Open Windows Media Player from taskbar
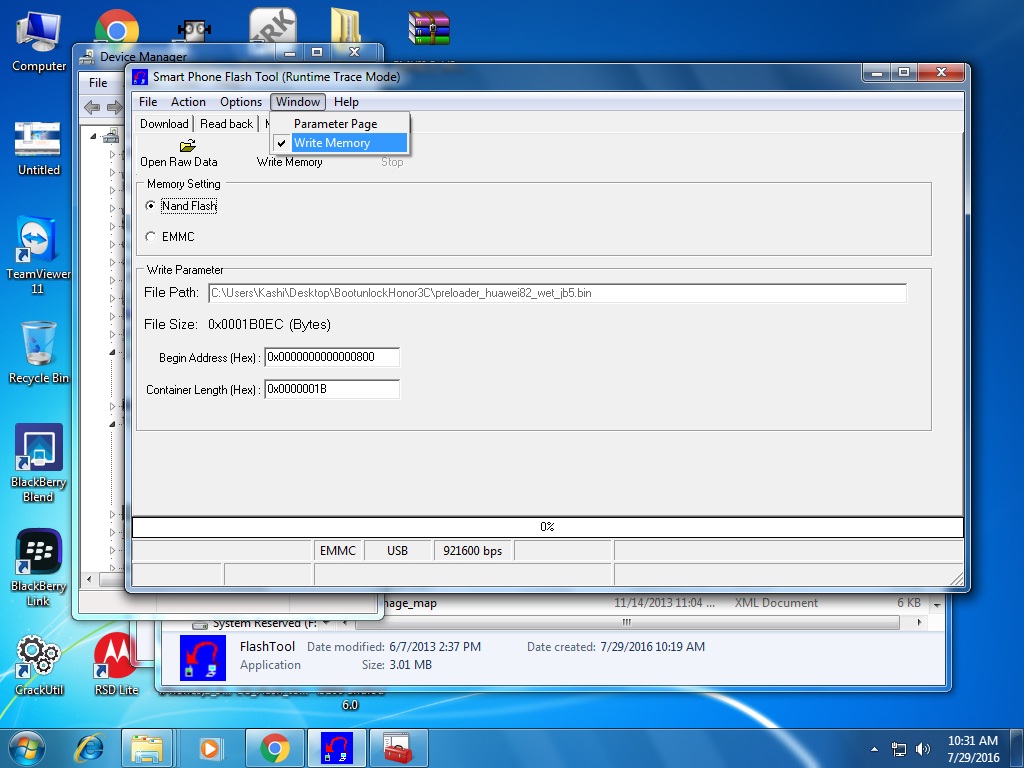 point(210,748)
